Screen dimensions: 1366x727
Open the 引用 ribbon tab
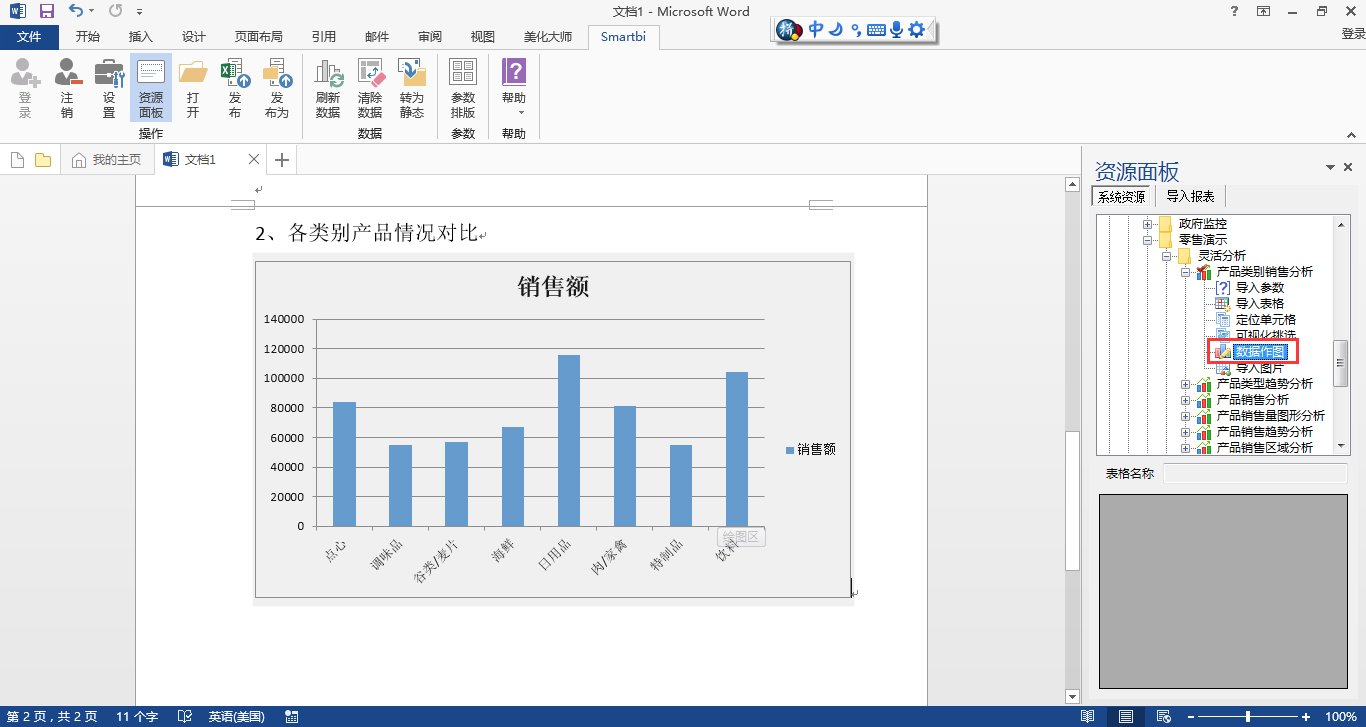coord(324,37)
